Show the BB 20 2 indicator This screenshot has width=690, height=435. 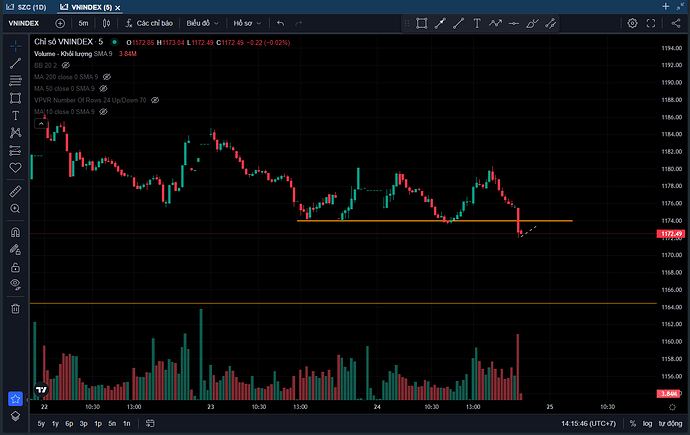[66, 65]
